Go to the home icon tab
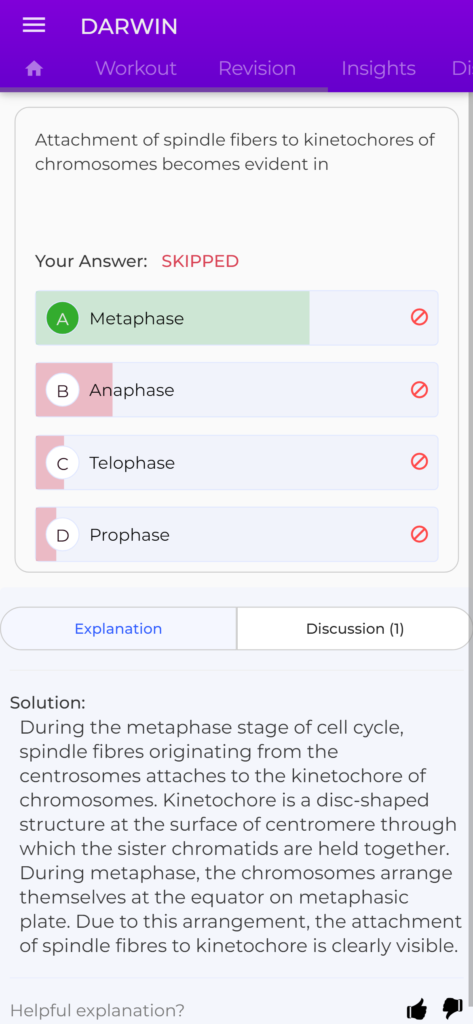Image resolution: width=473 pixels, height=1024 pixels. [34, 69]
